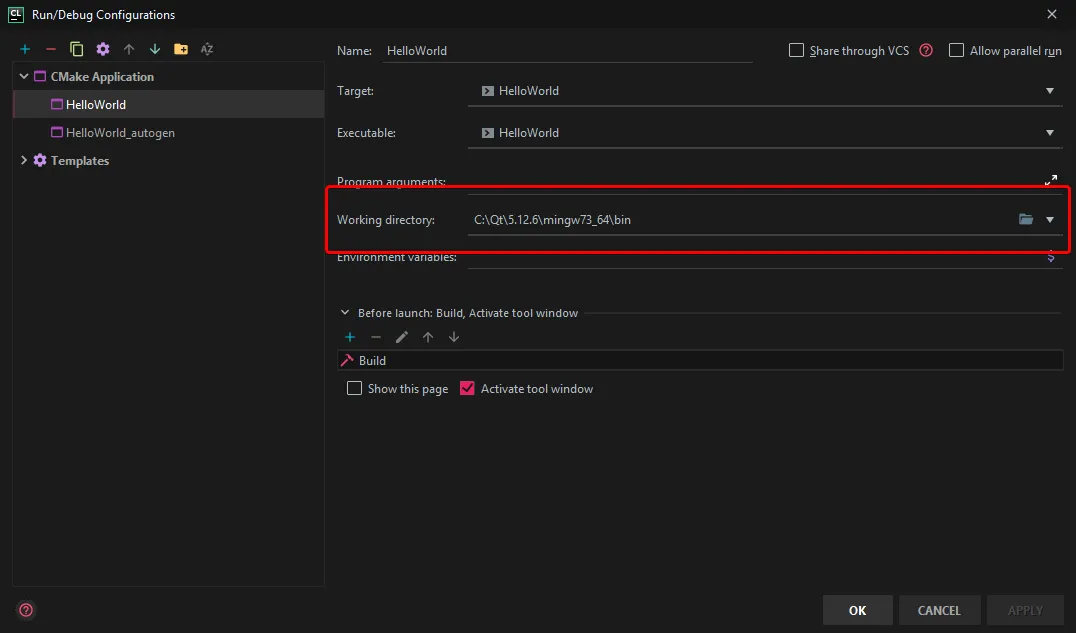Expand program arguments field
The width and height of the screenshot is (1076, 633).
coord(1051,180)
